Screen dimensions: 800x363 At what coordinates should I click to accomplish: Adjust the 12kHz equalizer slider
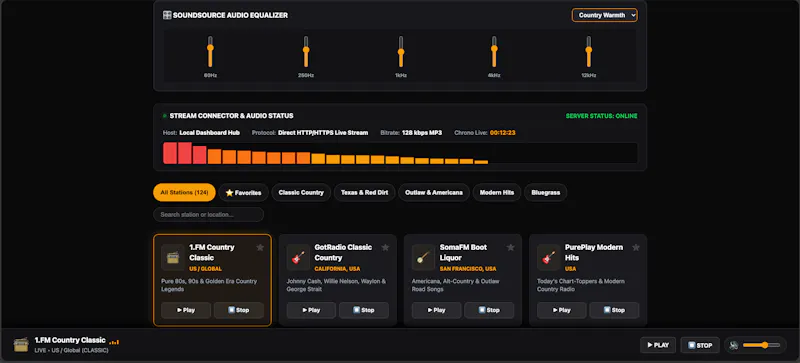(588, 51)
